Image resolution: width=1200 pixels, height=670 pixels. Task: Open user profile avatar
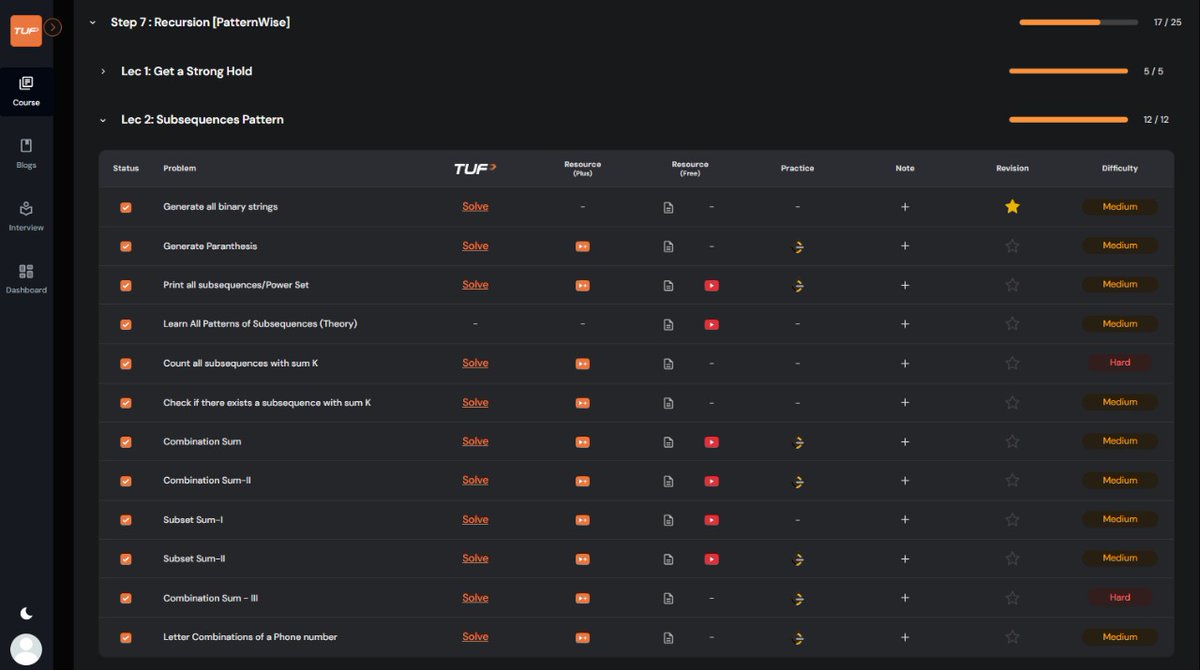click(26, 650)
